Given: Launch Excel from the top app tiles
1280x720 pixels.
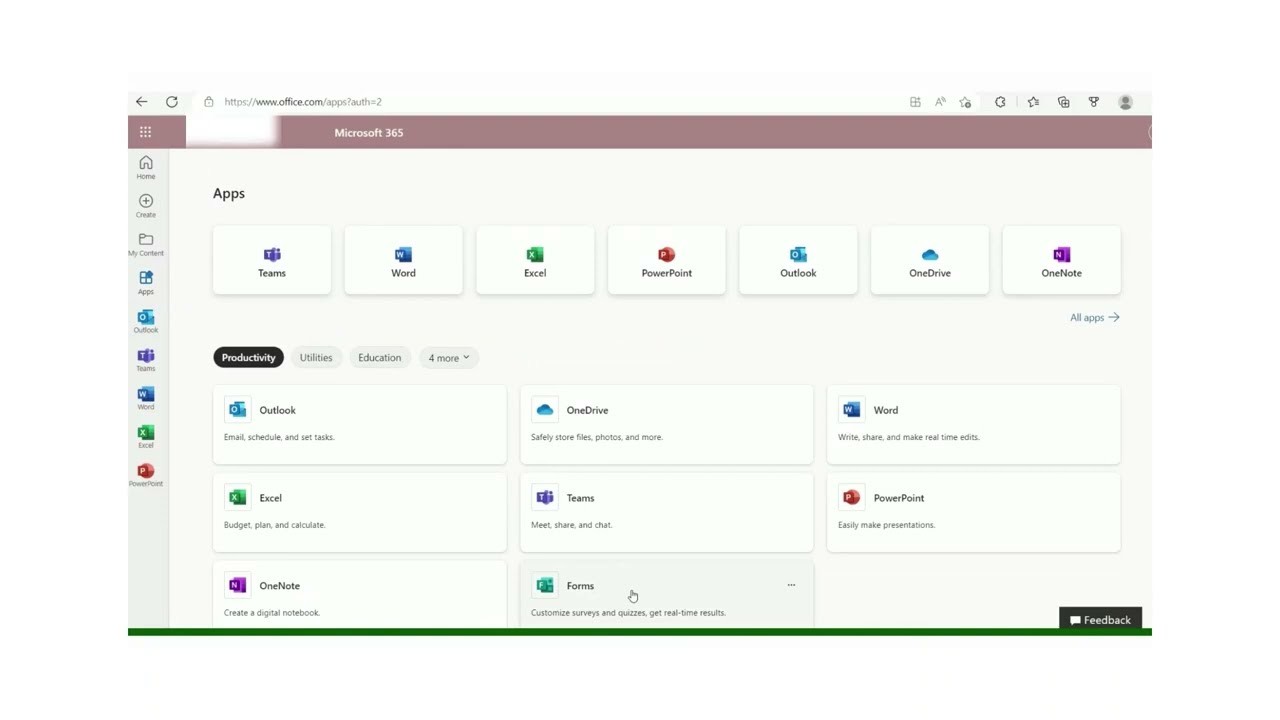Looking at the screenshot, I should (x=535, y=261).
